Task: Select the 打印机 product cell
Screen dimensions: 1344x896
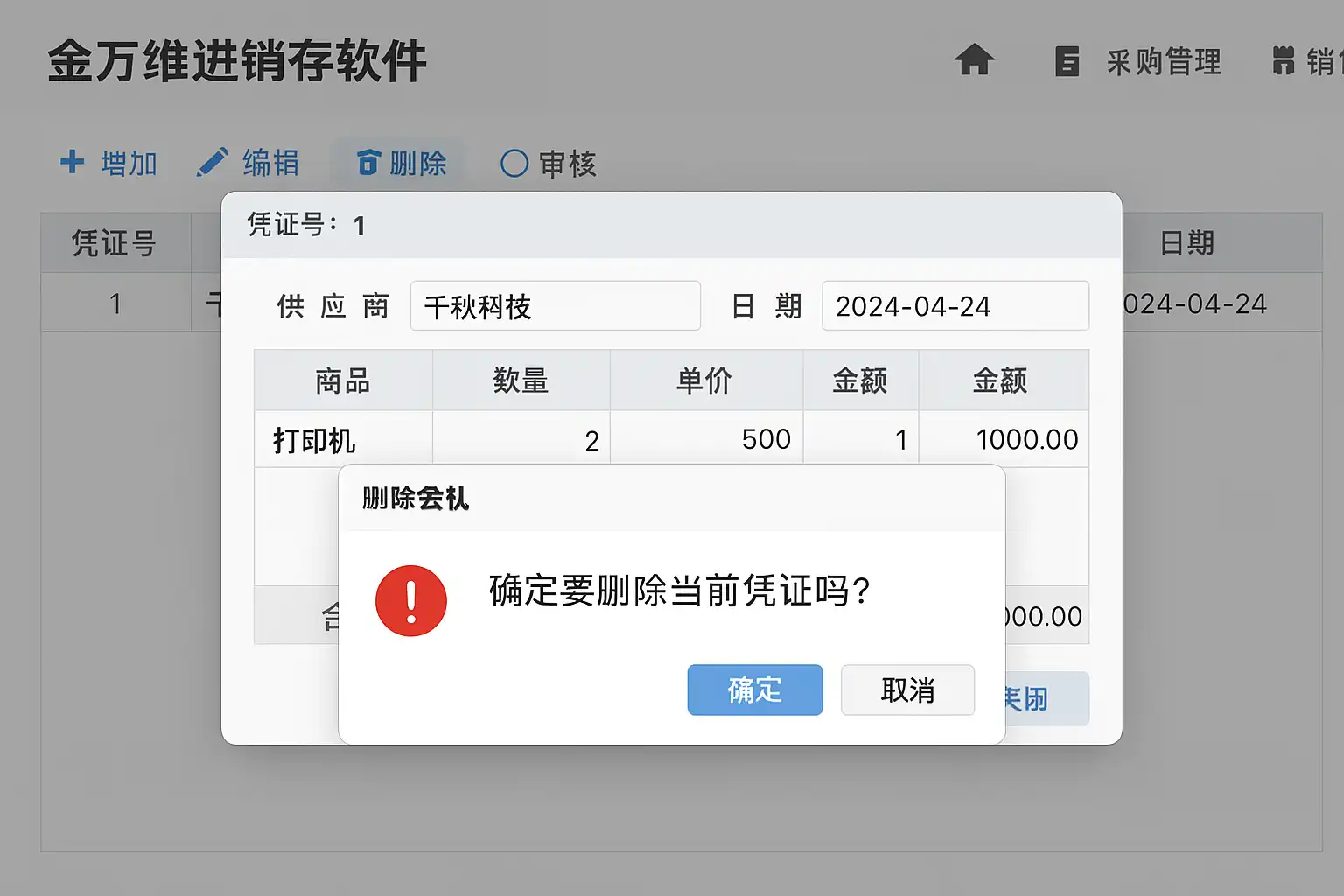Action: pos(343,439)
